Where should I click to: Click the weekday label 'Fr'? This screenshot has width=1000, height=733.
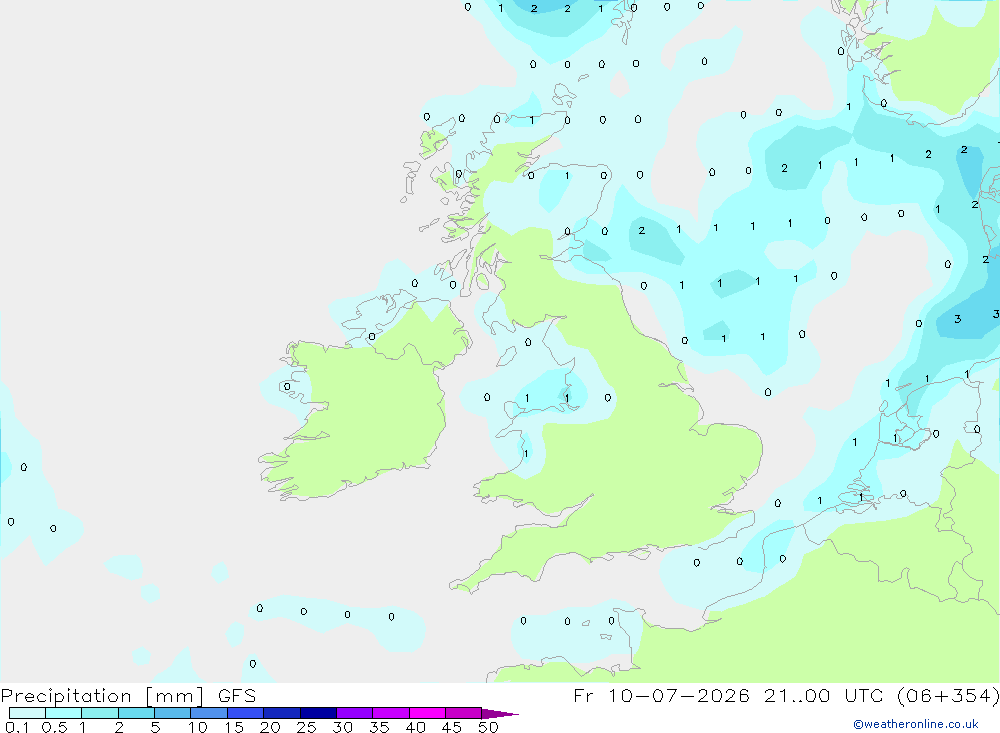point(584,695)
